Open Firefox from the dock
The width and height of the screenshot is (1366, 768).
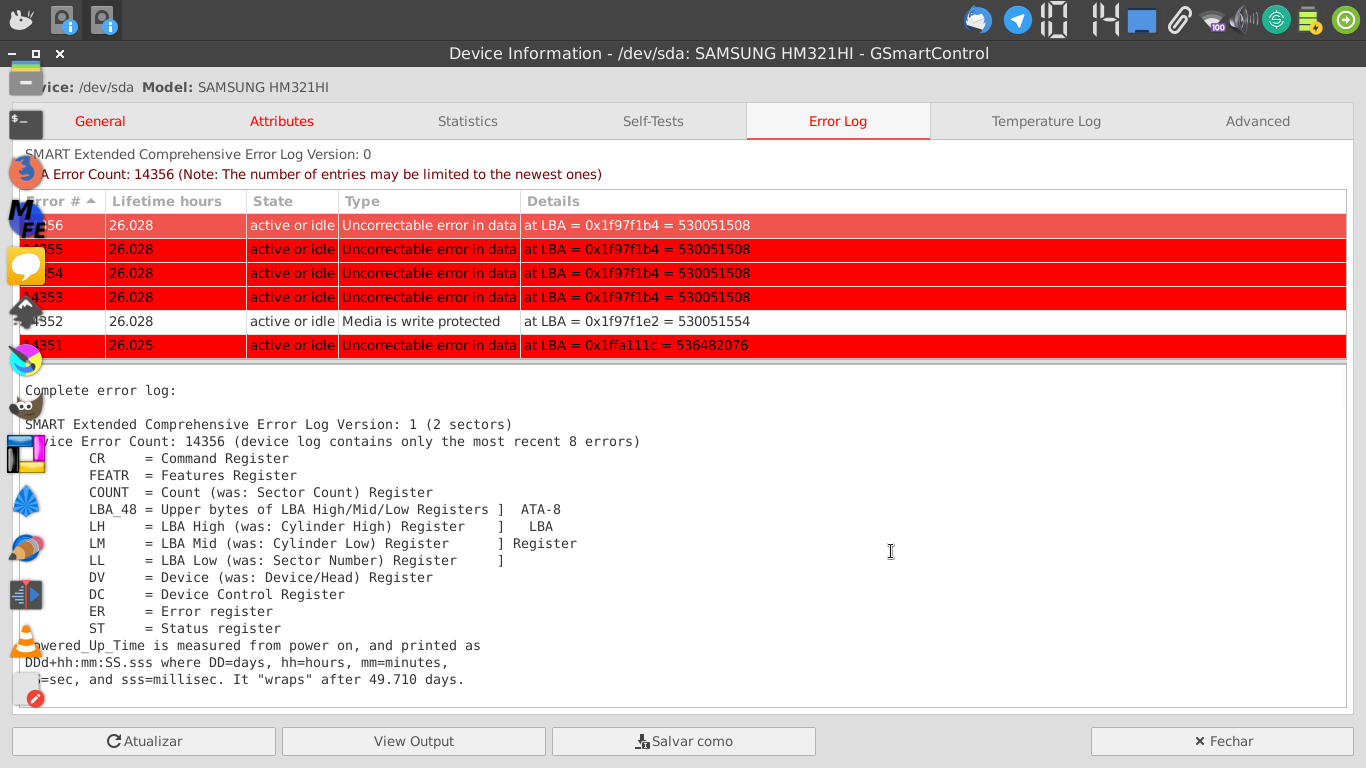coord(26,172)
